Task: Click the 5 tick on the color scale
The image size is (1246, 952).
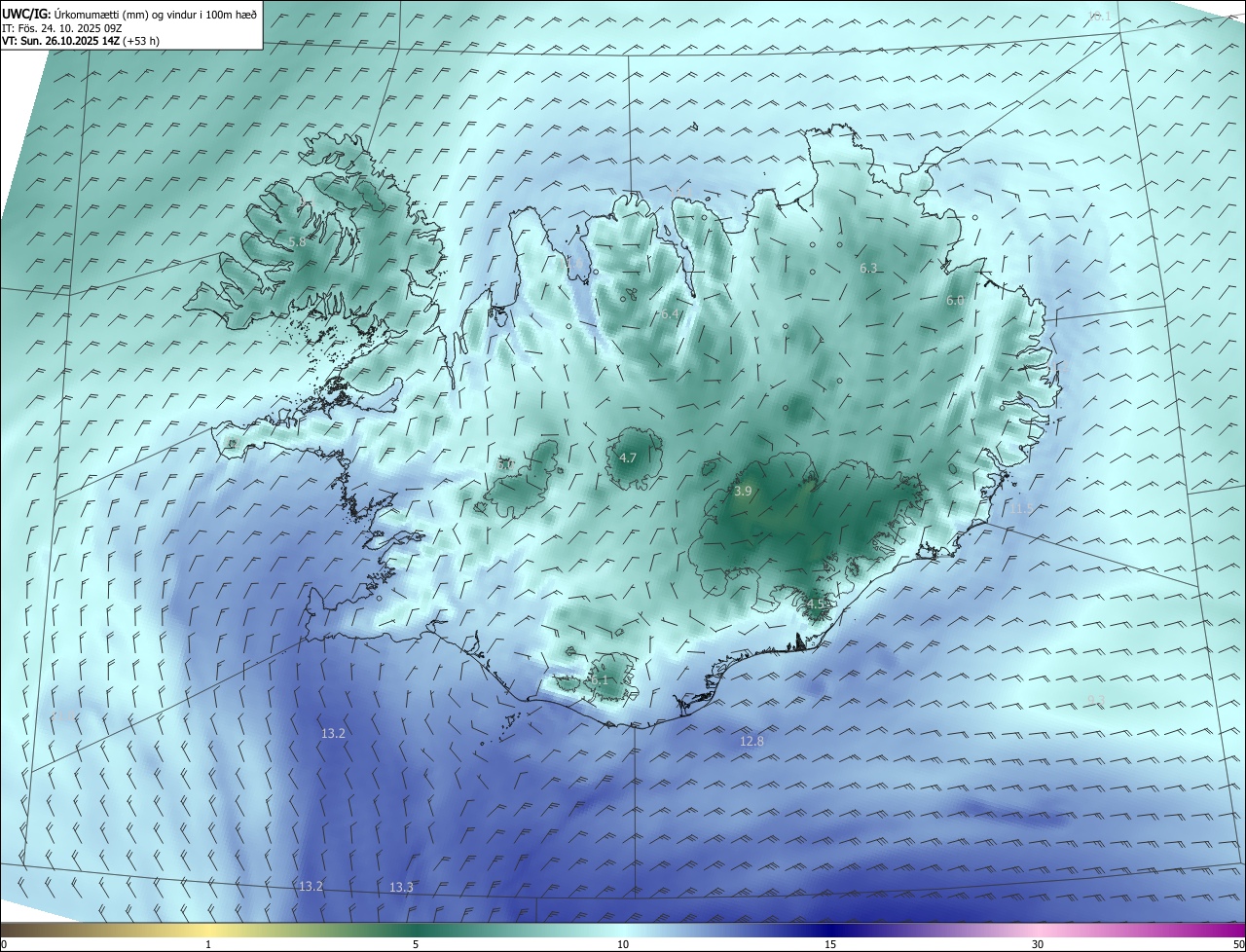Action: 416,944
